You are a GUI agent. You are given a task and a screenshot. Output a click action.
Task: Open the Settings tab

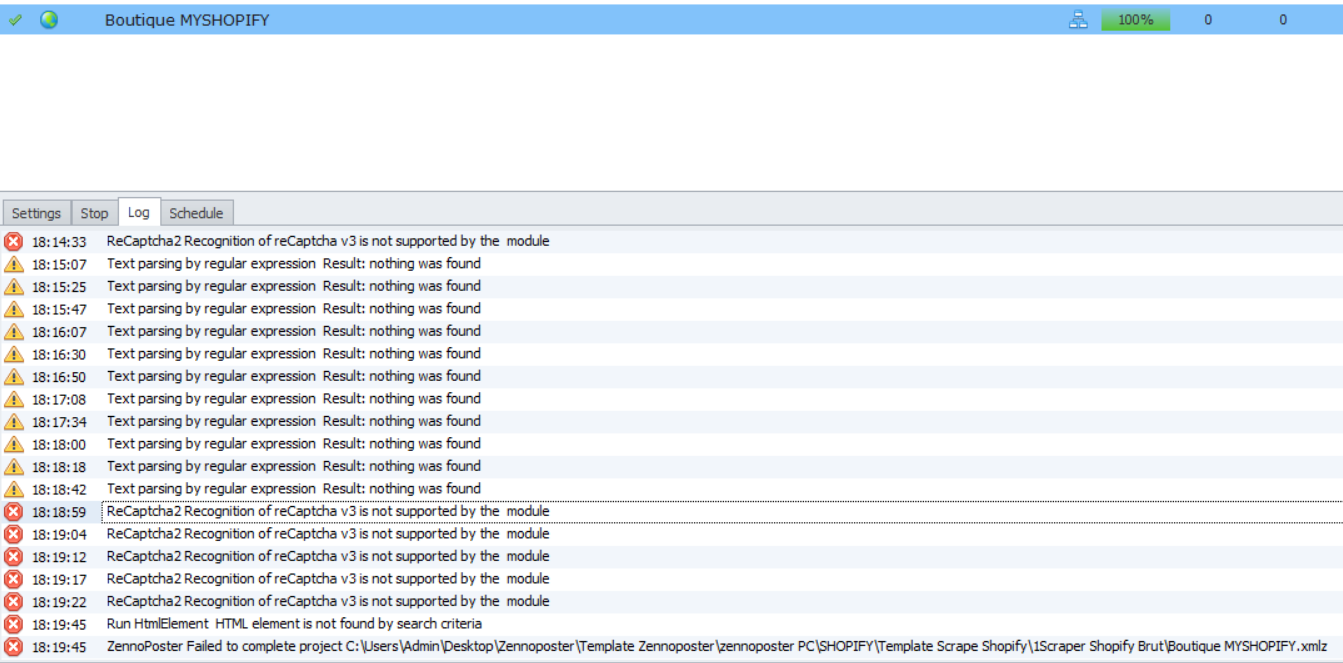[37, 213]
